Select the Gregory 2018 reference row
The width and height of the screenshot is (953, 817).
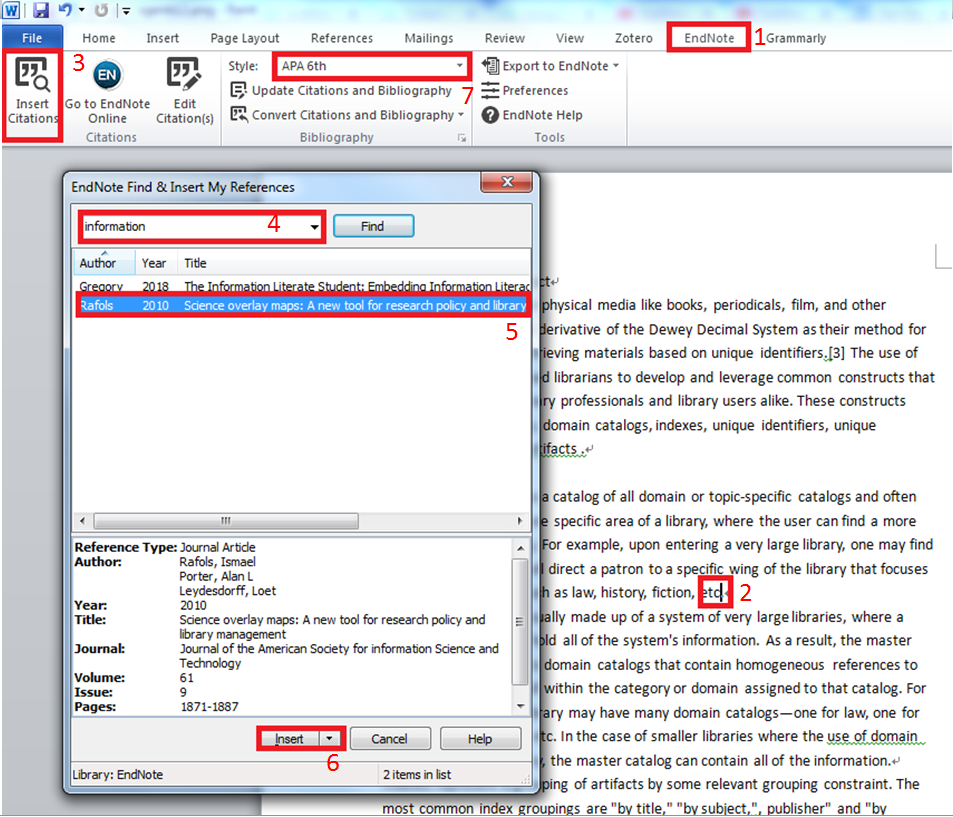[302, 286]
